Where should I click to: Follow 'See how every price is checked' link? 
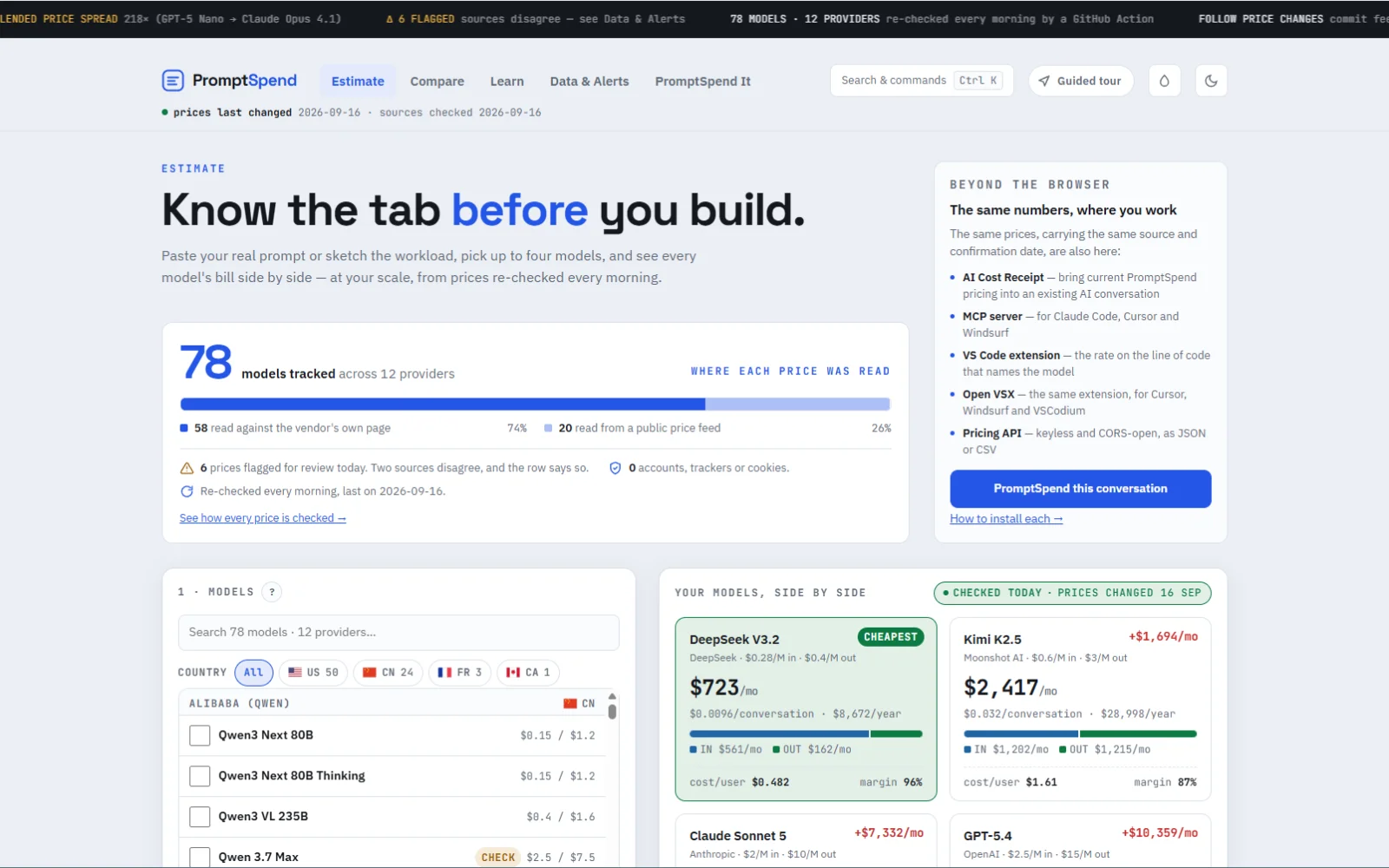263,518
